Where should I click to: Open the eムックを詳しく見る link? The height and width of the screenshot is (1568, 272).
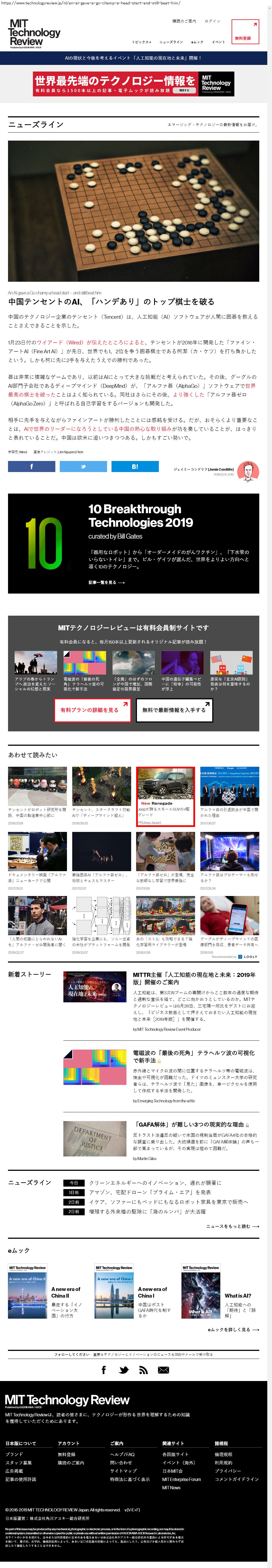233,1329
